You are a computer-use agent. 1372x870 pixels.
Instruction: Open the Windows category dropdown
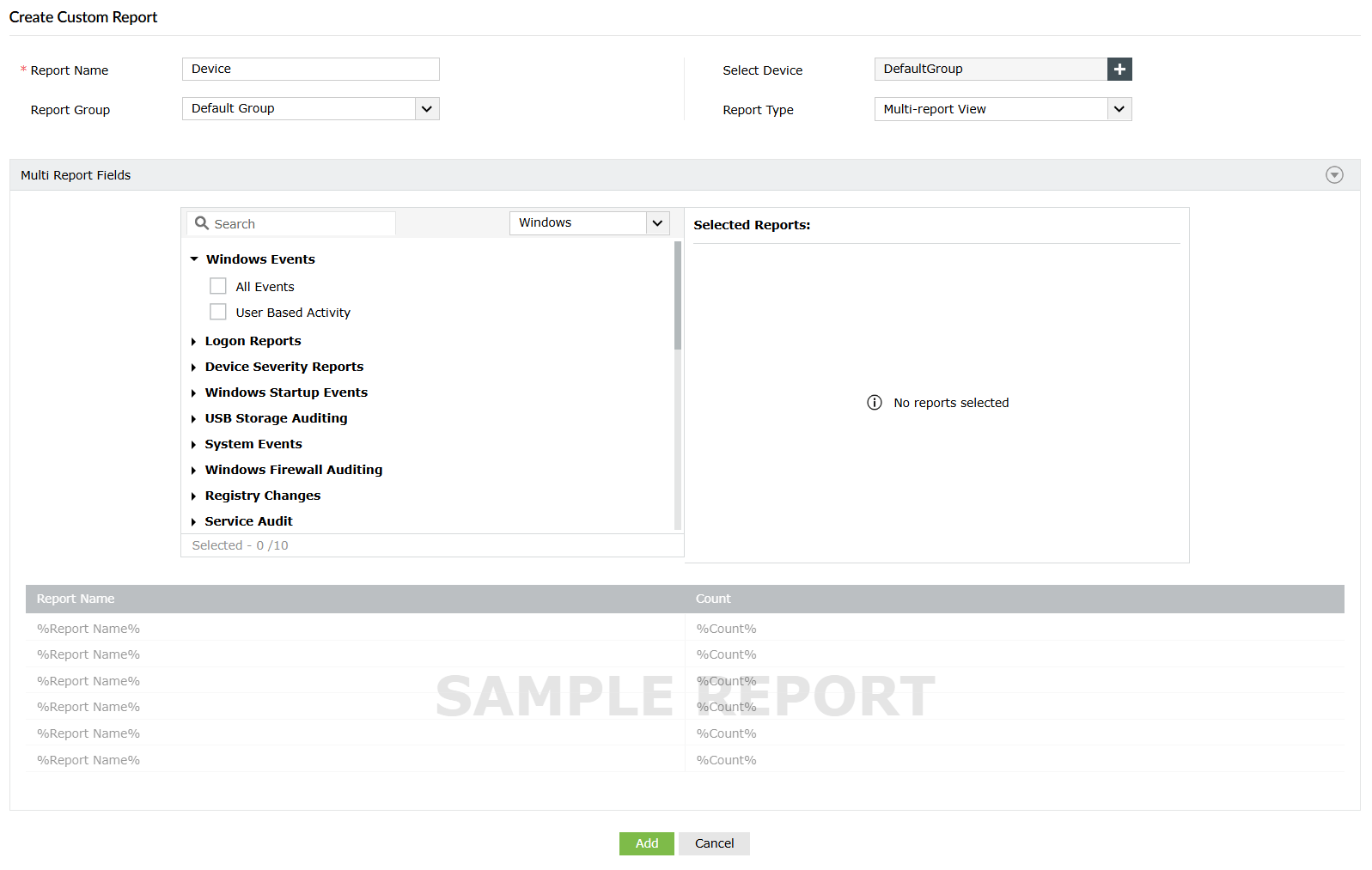point(589,222)
